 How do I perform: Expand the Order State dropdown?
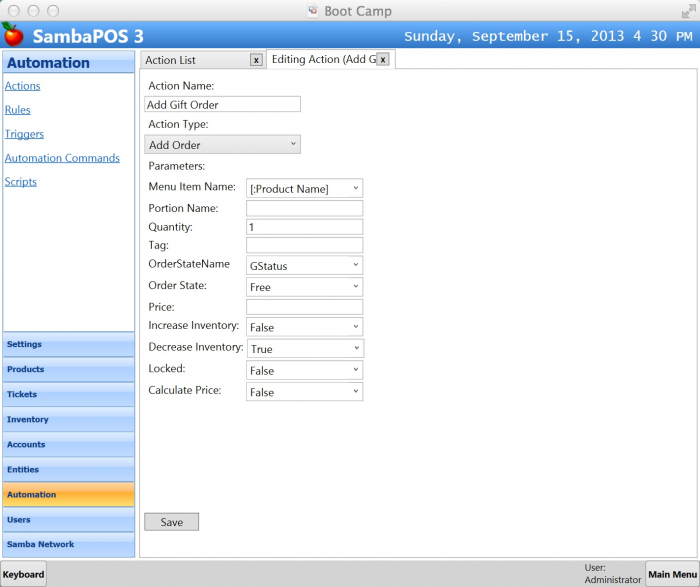point(304,287)
